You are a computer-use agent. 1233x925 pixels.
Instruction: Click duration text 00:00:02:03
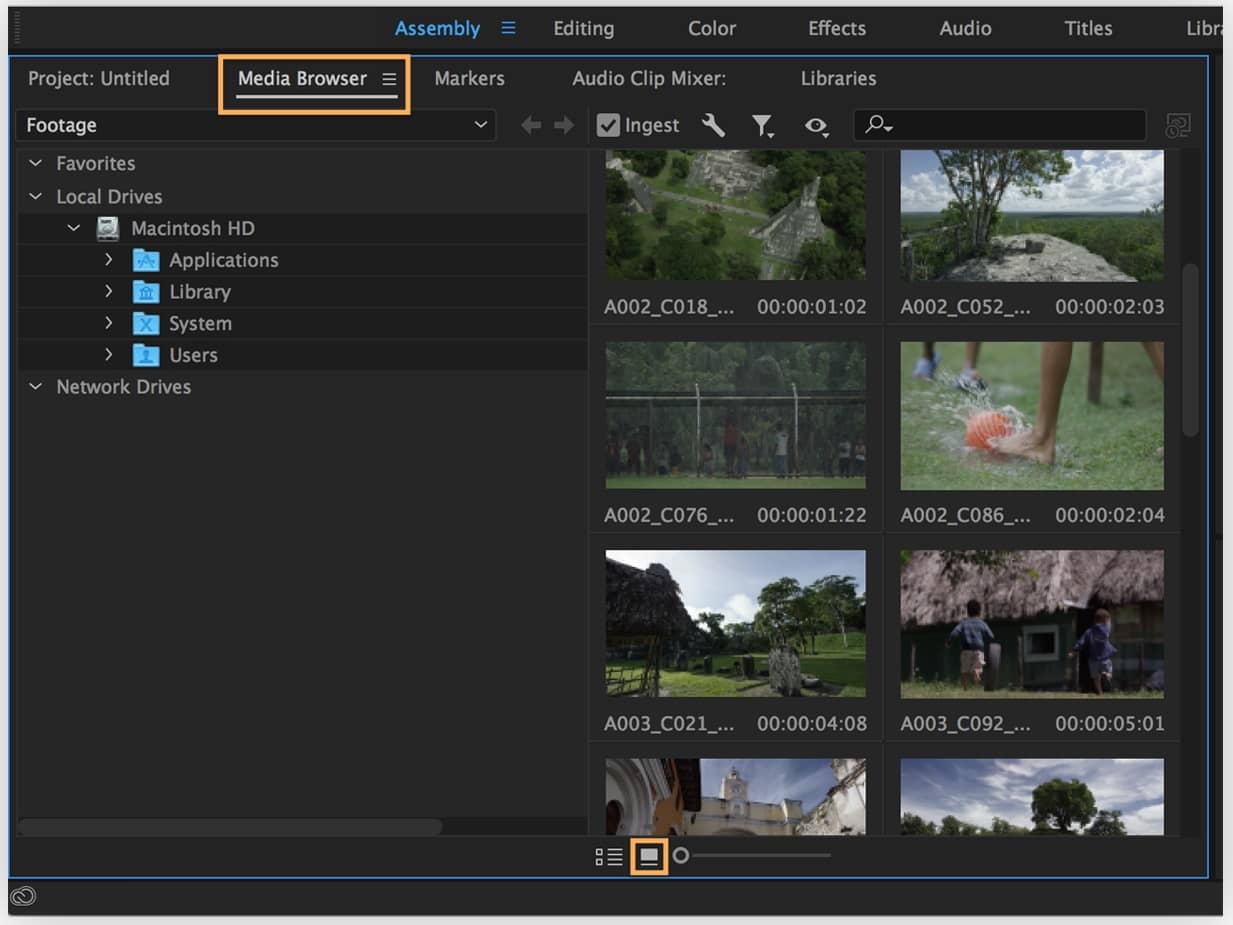[x=1110, y=307]
